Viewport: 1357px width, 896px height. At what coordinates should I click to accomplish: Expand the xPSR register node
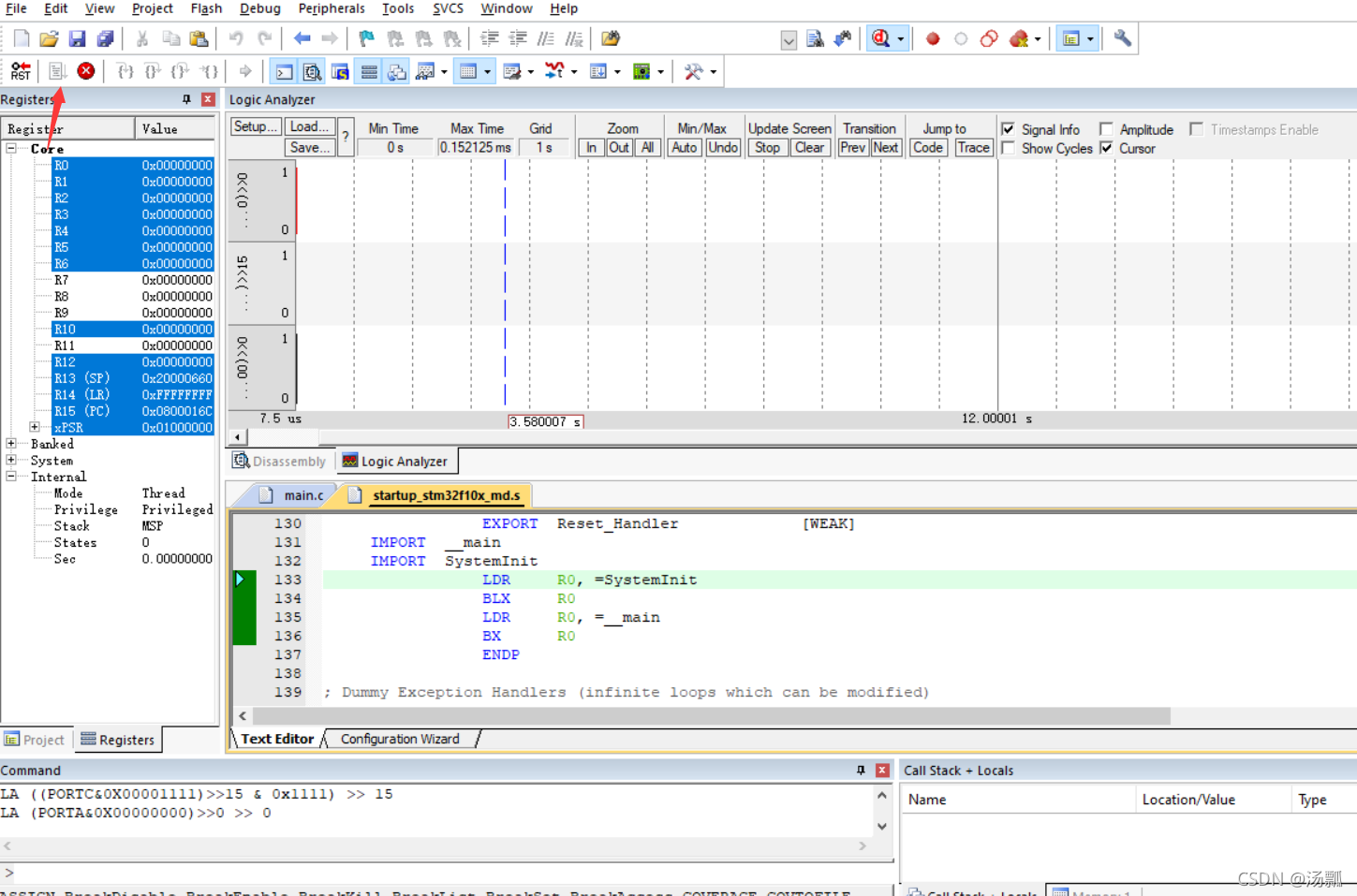35,427
